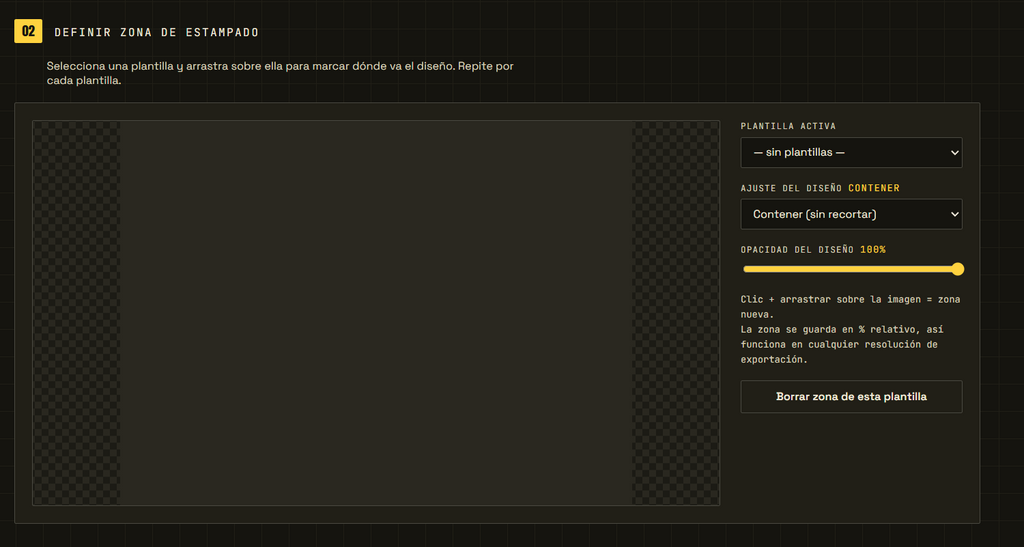Screen dimensions: 1024x547
Task: Click the yellow '02' step badge
Action: pos(28,31)
